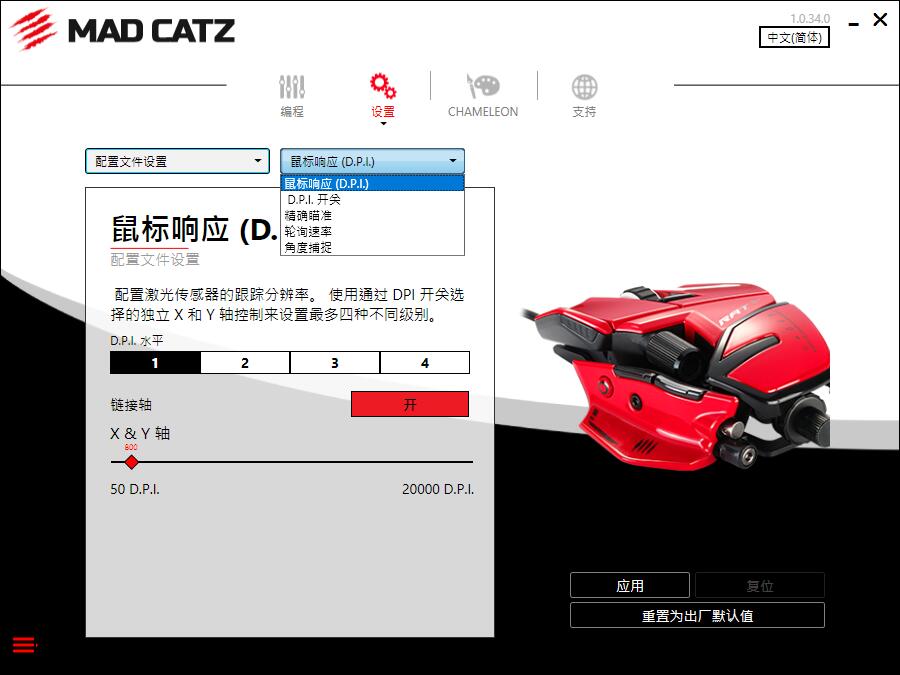
Task: Open the CHAMELEON palette icon
Action: pos(483,86)
